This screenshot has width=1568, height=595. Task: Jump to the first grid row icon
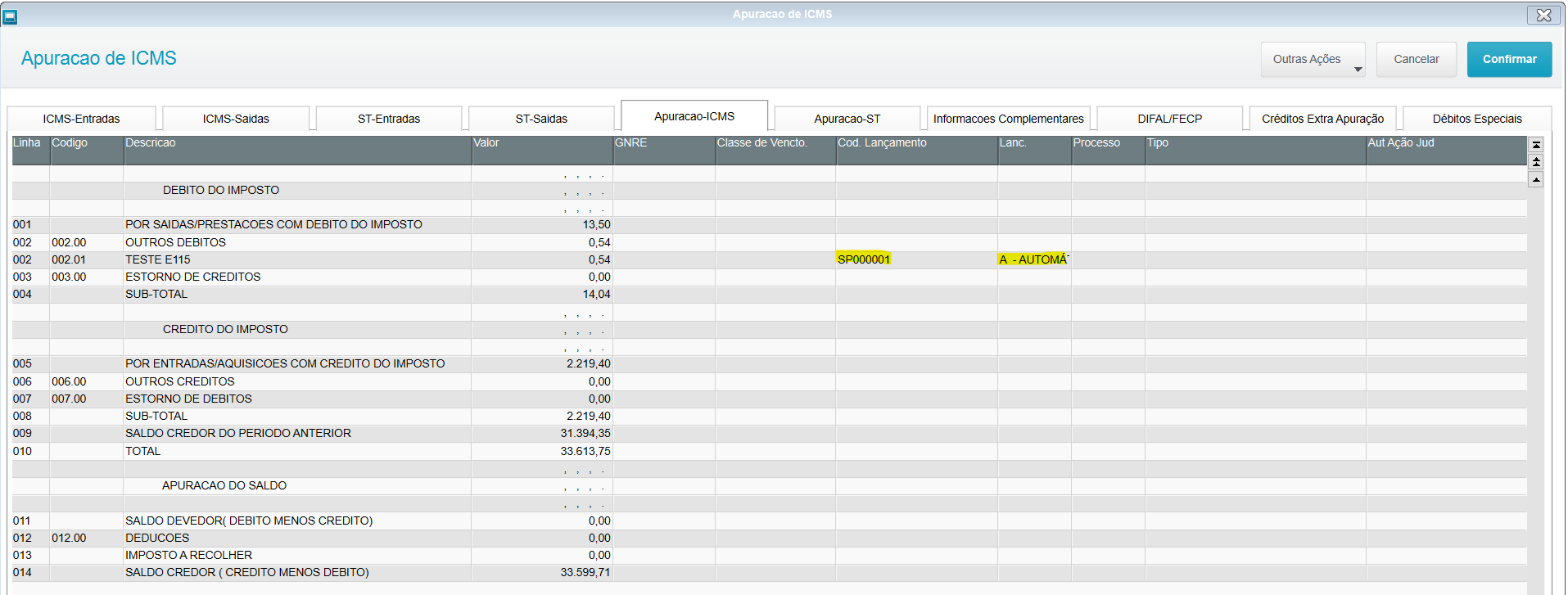click(1536, 145)
